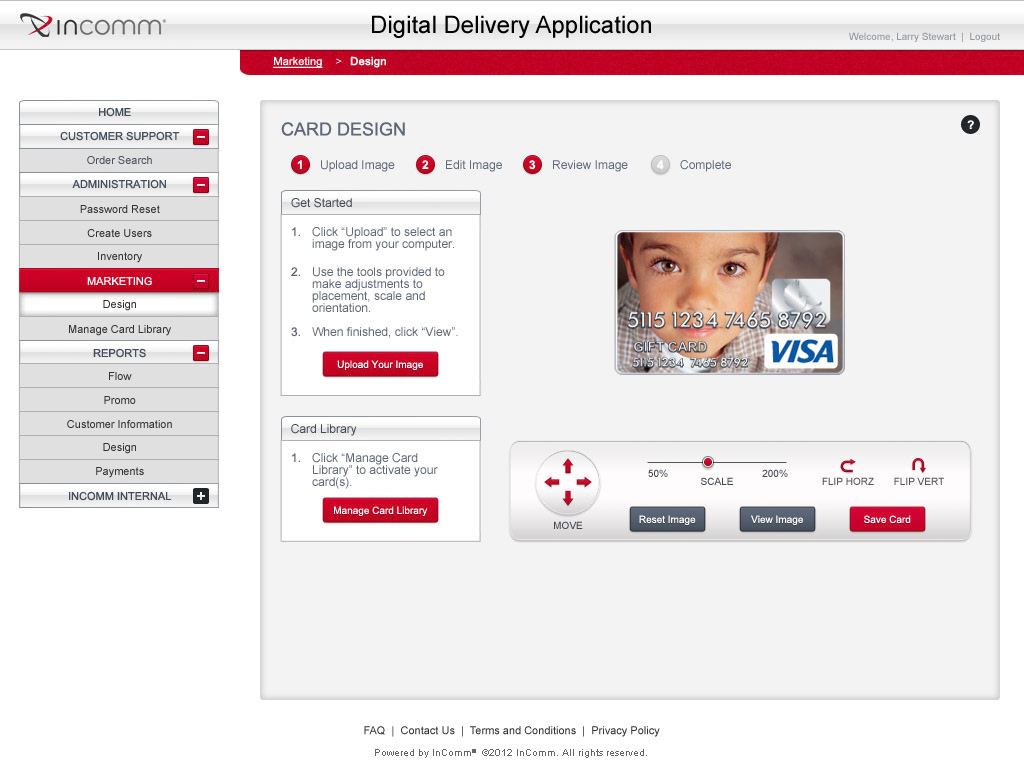Click Upload Your Image button

click(x=380, y=364)
